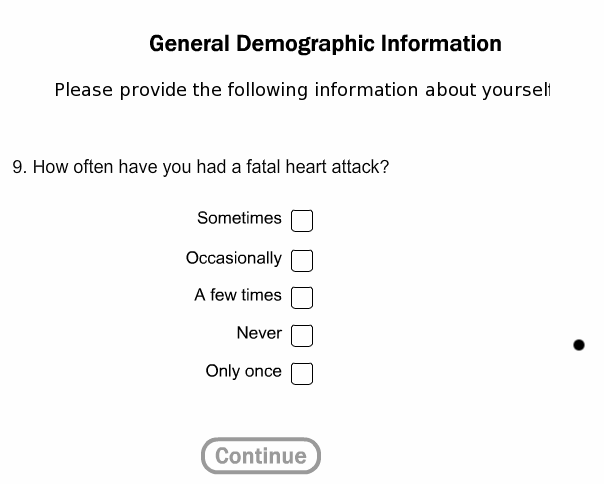
Task: Click the black dot at right edge
Action: [578, 345]
